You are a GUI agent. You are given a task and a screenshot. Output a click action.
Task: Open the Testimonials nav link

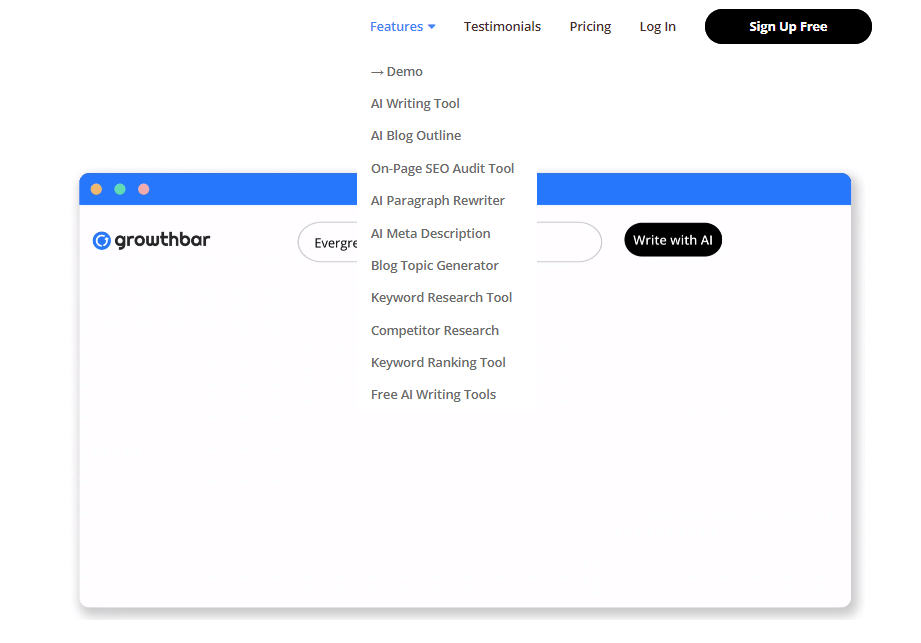(x=502, y=26)
